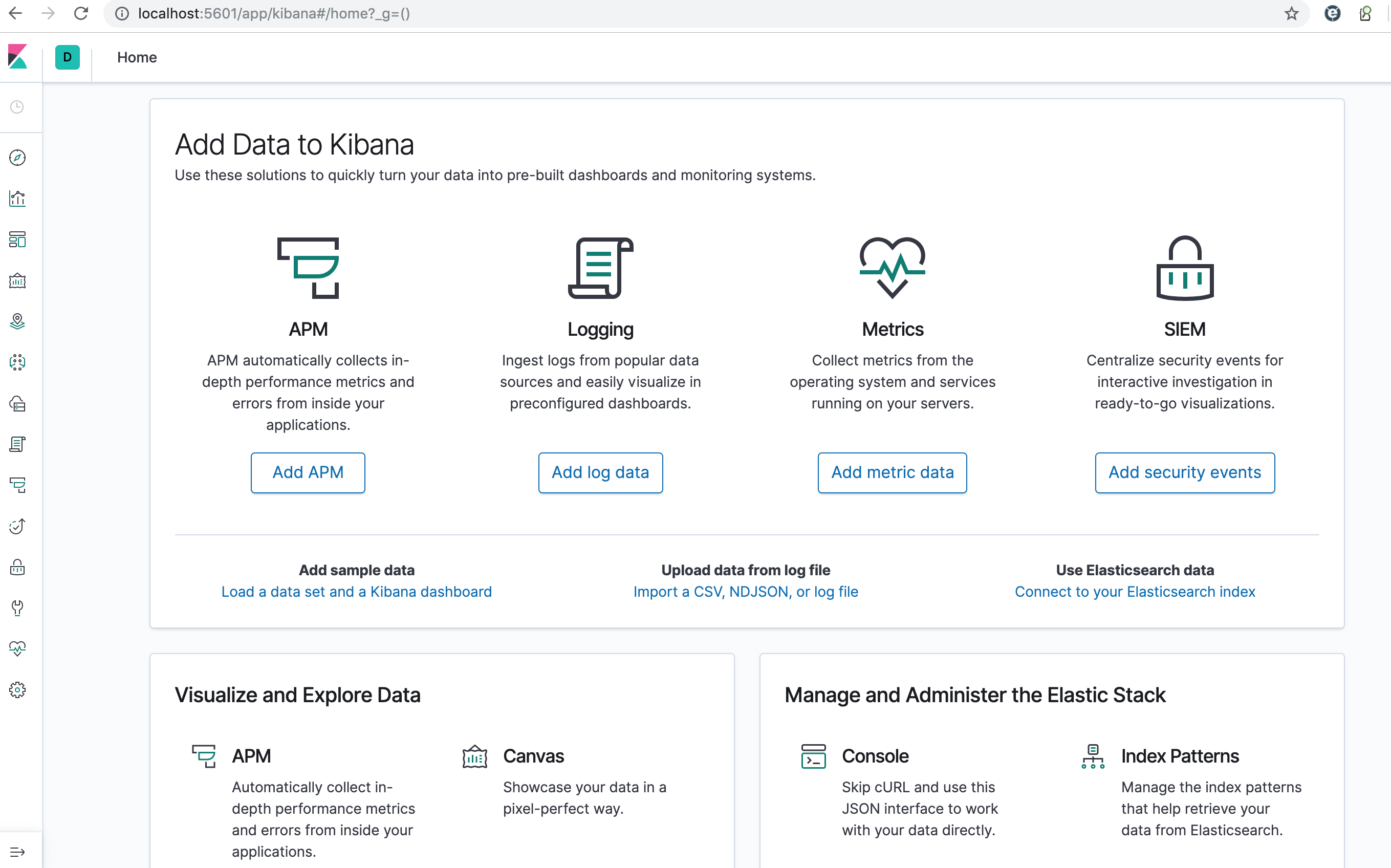Open the SIEM lock icon in sidebar
The image size is (1391, 868).
[x=17, y=568]
